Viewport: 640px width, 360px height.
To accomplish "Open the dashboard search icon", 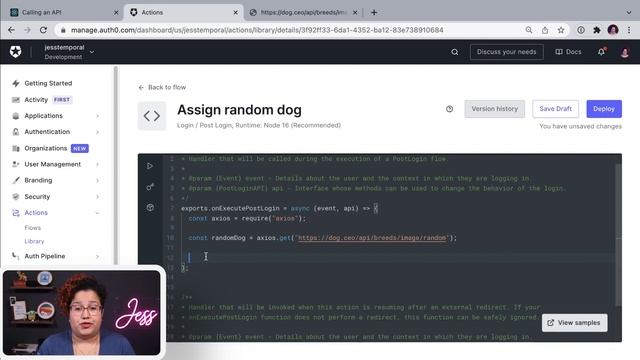I will pyautogui.click(x=455, y=52).
